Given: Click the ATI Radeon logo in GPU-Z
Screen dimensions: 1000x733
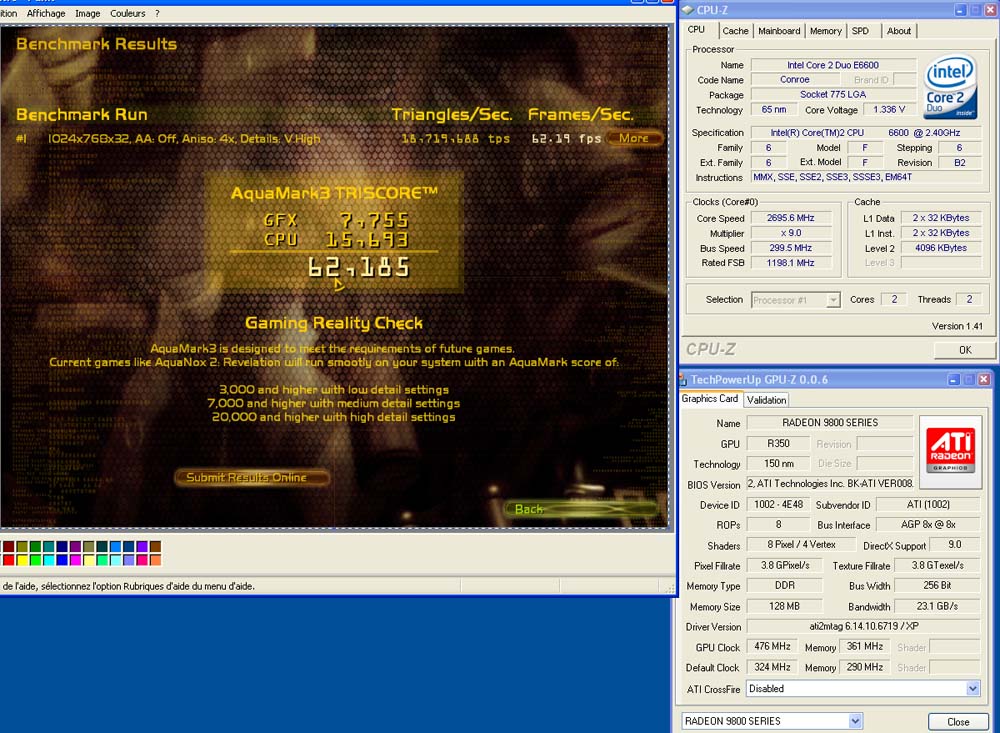Looking at the screenshot, I should pos(950,451).
